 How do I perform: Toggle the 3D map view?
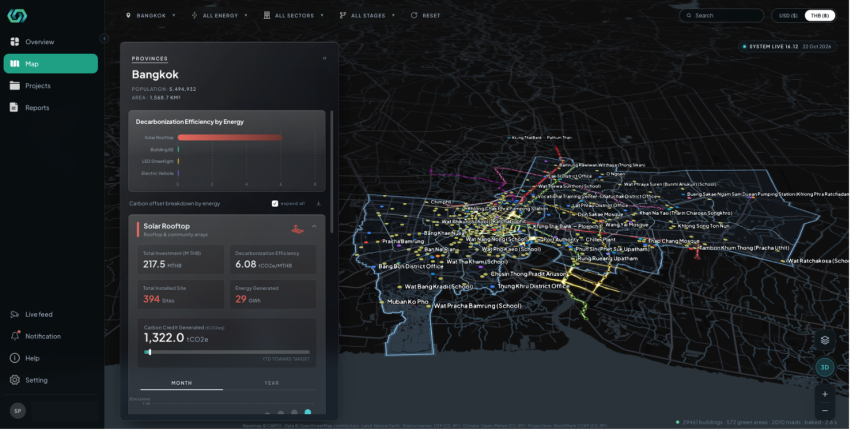[x=825, y=368]
